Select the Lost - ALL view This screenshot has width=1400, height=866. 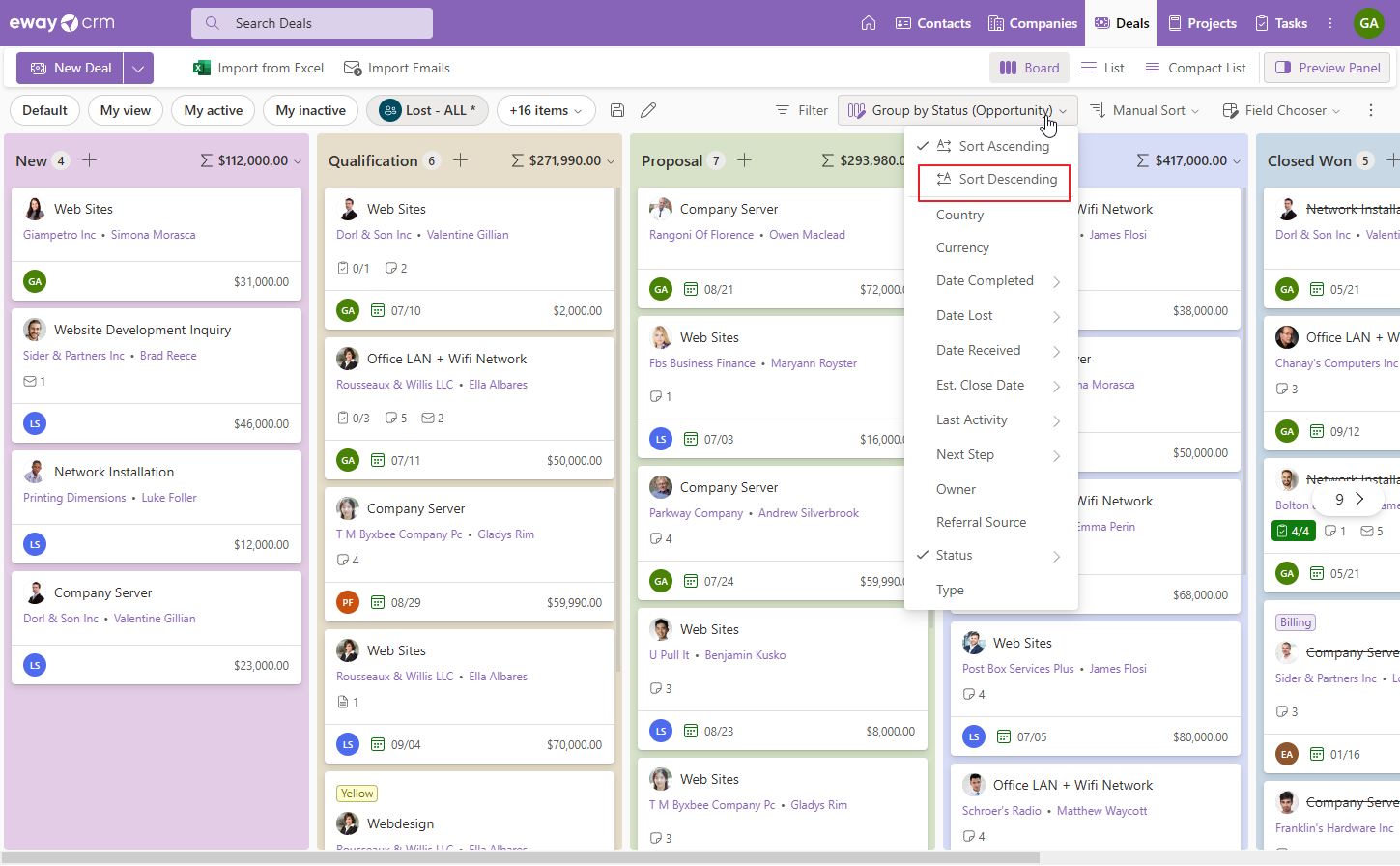tap(427, 110)
